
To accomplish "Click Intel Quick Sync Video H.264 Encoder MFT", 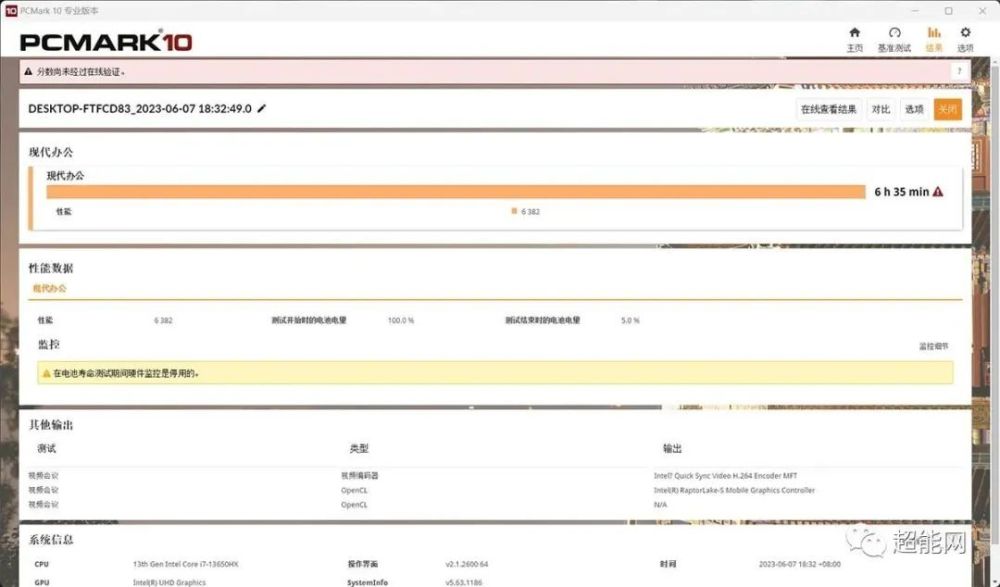I will point(725,476).
